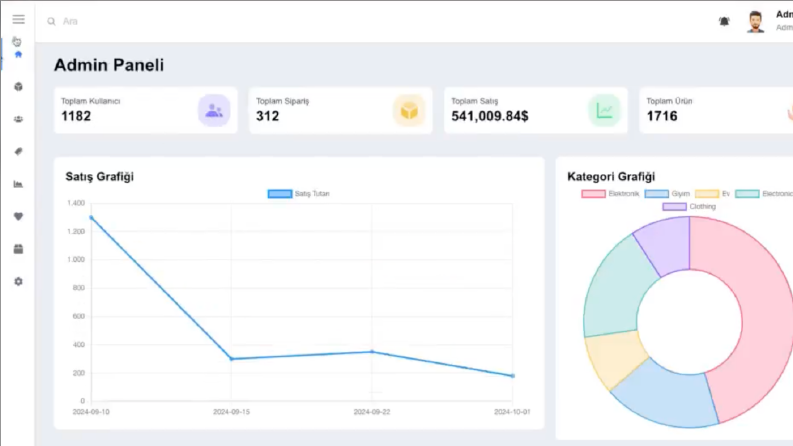This screenshot has width=793, height=446.
Task: Click the 2024-10-01 data point on sales chart
Action: click(x=512, y=376)
